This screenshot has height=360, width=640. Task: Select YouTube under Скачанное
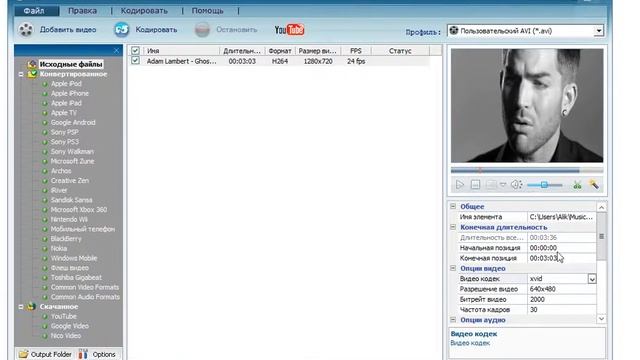coord(64,316)
